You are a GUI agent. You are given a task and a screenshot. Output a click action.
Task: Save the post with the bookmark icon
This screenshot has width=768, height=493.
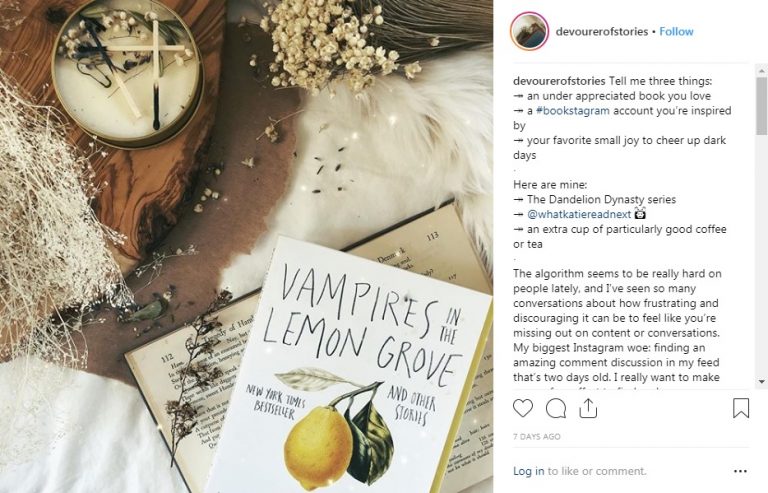741,408
